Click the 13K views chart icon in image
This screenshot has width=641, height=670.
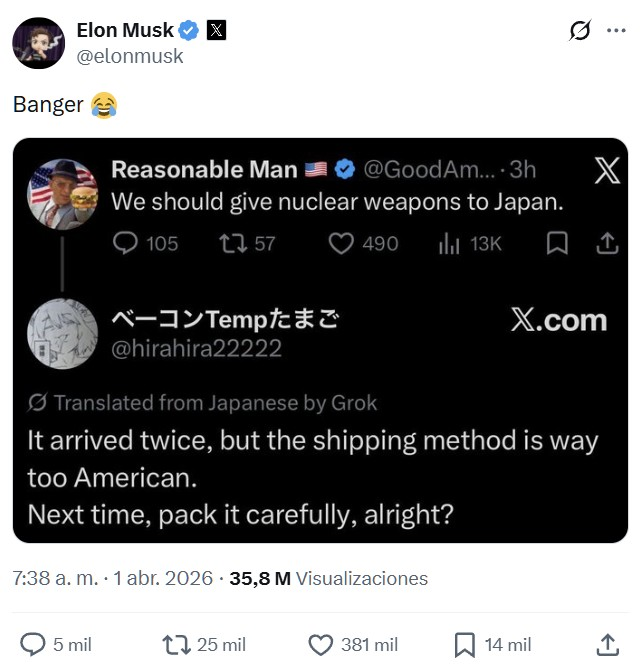tap(449, 243)
